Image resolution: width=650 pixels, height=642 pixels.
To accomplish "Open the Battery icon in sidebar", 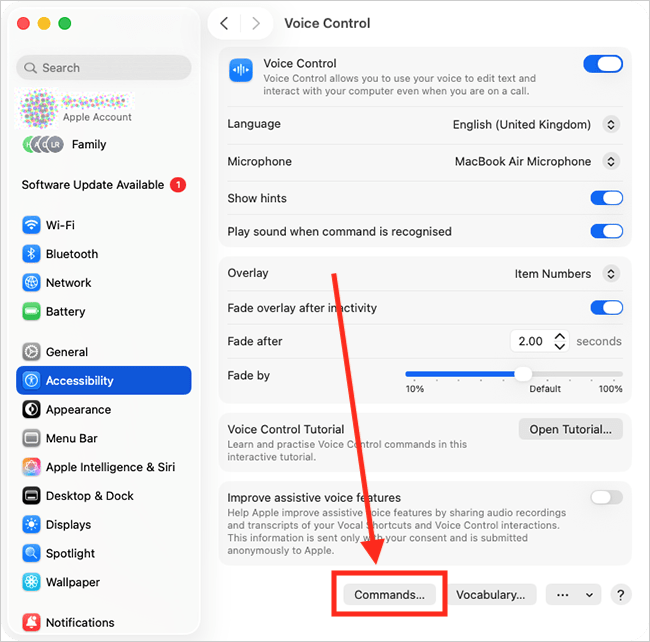I will (31, 311).
